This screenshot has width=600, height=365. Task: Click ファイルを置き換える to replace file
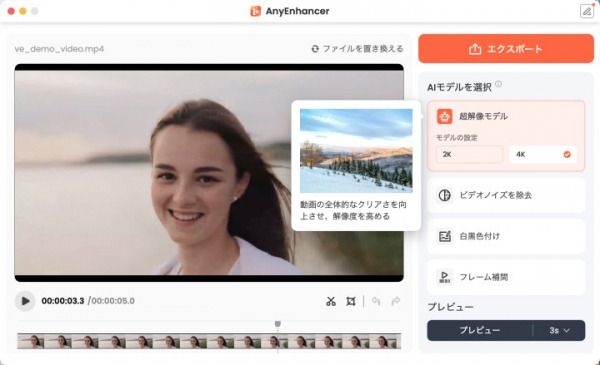coord(357,49)
